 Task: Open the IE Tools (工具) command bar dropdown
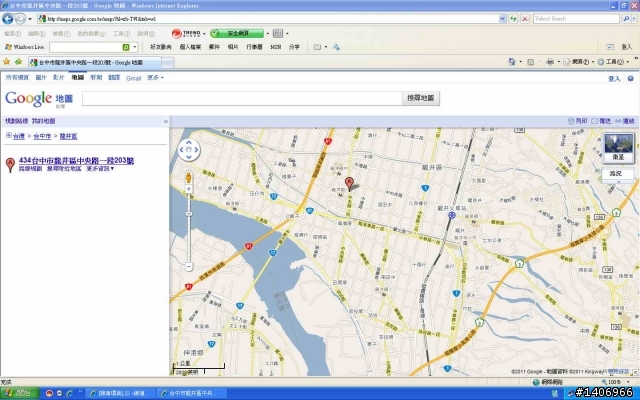click(x=613, y=62)
